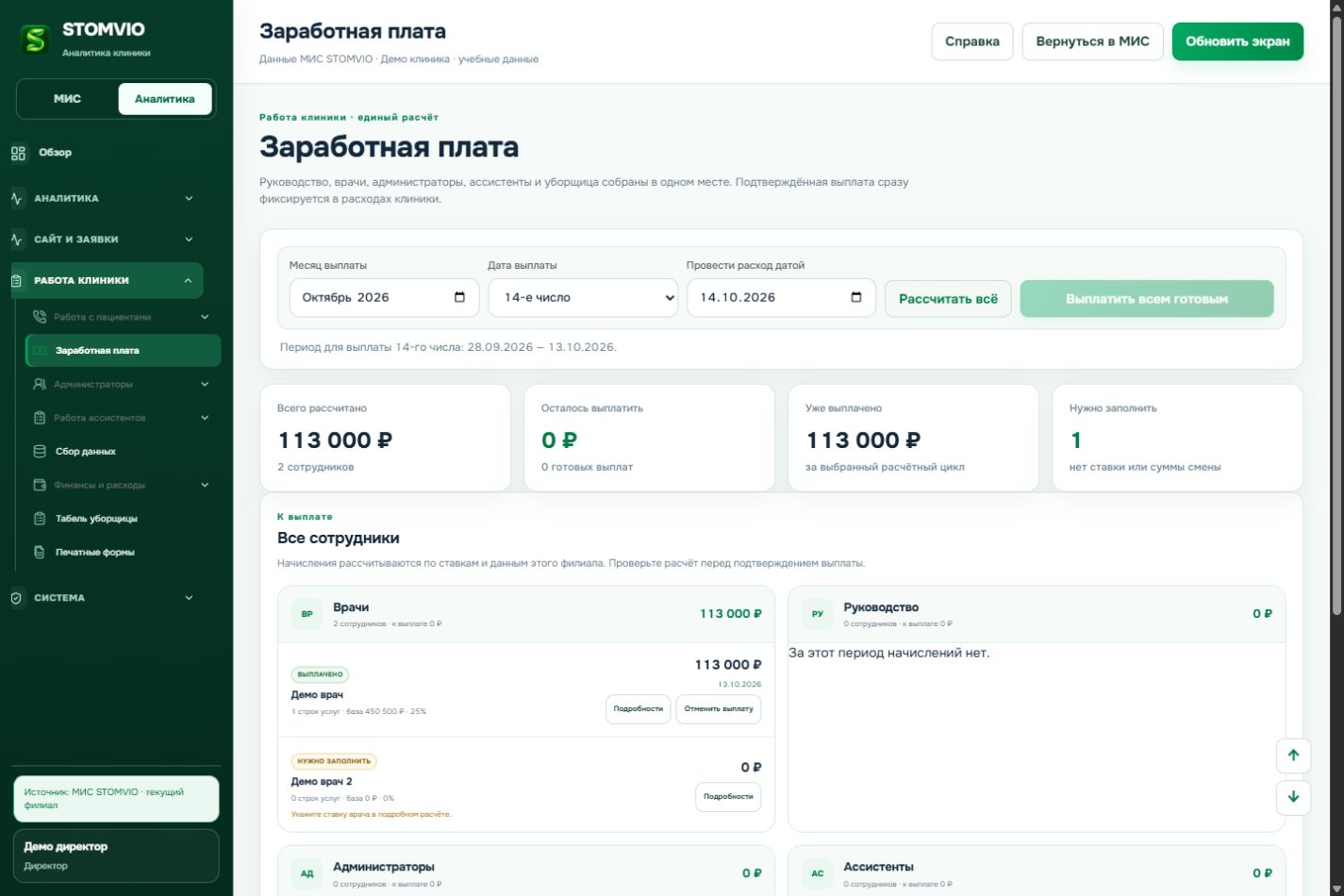Open Заработная плата in the sidebar
Image resolution: width=1344 pixels, height=896 pixels.
(x=124, y=351)
